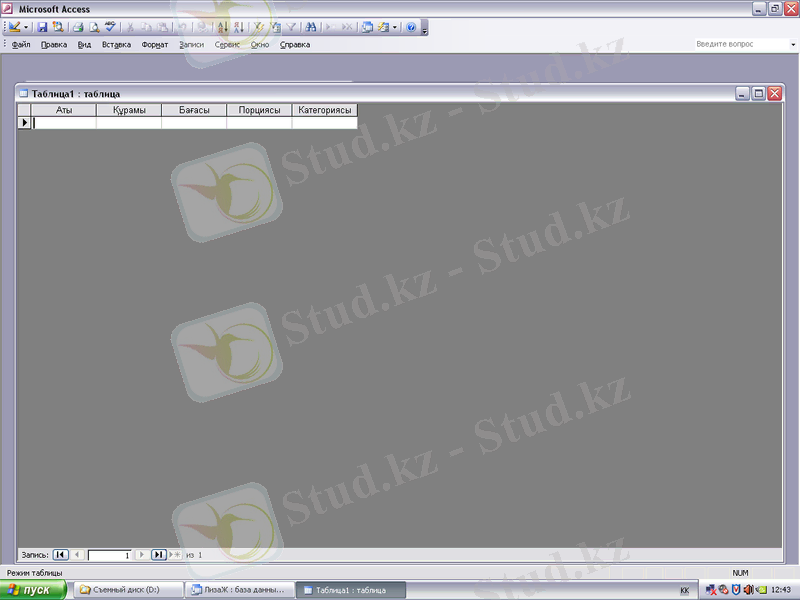Open print preview with the magnifier page icon
The image size is (800, 600).
(94, 27)
